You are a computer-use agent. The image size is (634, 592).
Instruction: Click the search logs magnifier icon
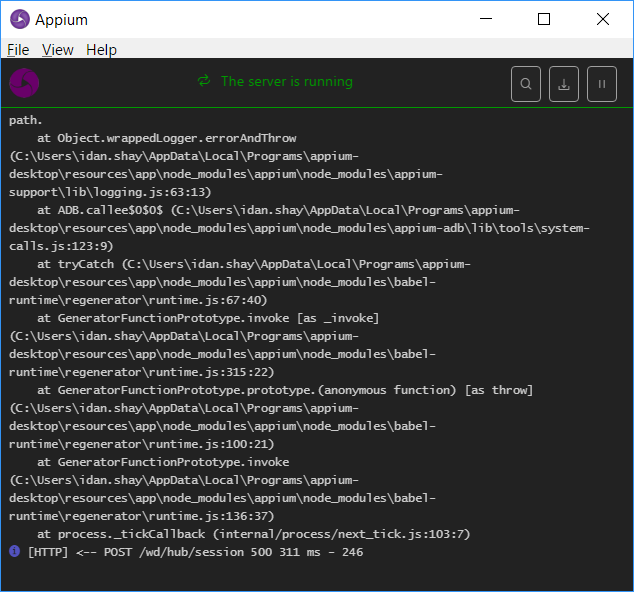(x=526, y=84)
